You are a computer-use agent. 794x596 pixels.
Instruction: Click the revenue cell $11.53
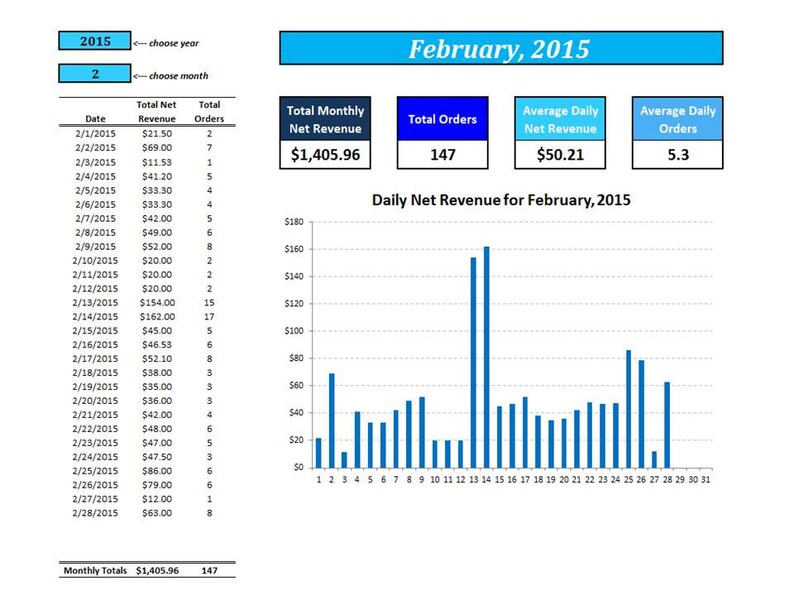click(157, 163)
